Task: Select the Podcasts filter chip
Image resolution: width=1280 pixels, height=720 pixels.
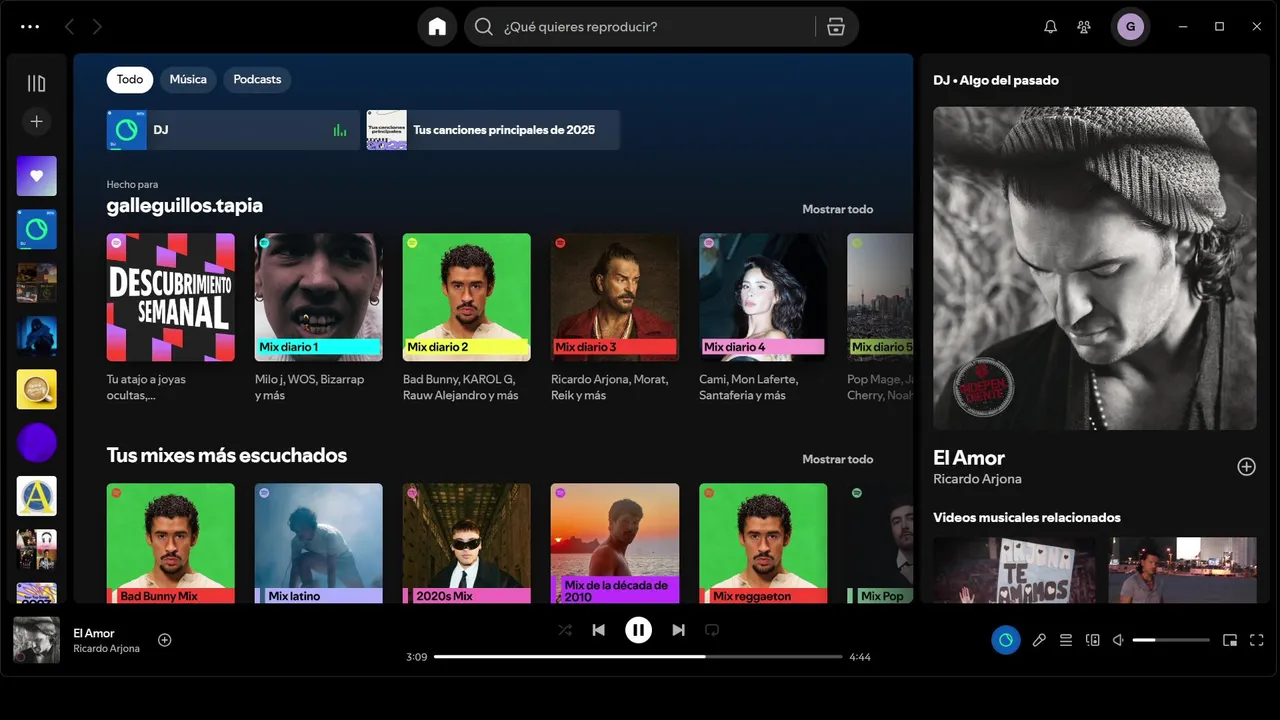Action: [257, 79]
